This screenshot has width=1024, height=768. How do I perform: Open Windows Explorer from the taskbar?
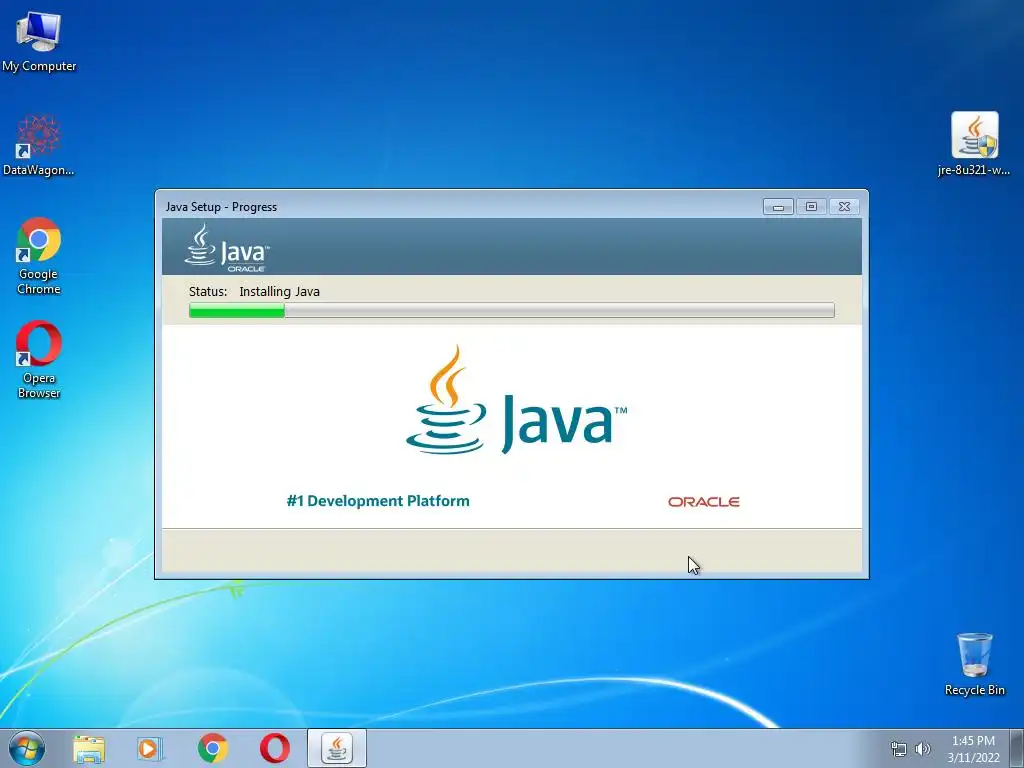tap(89, 748)
